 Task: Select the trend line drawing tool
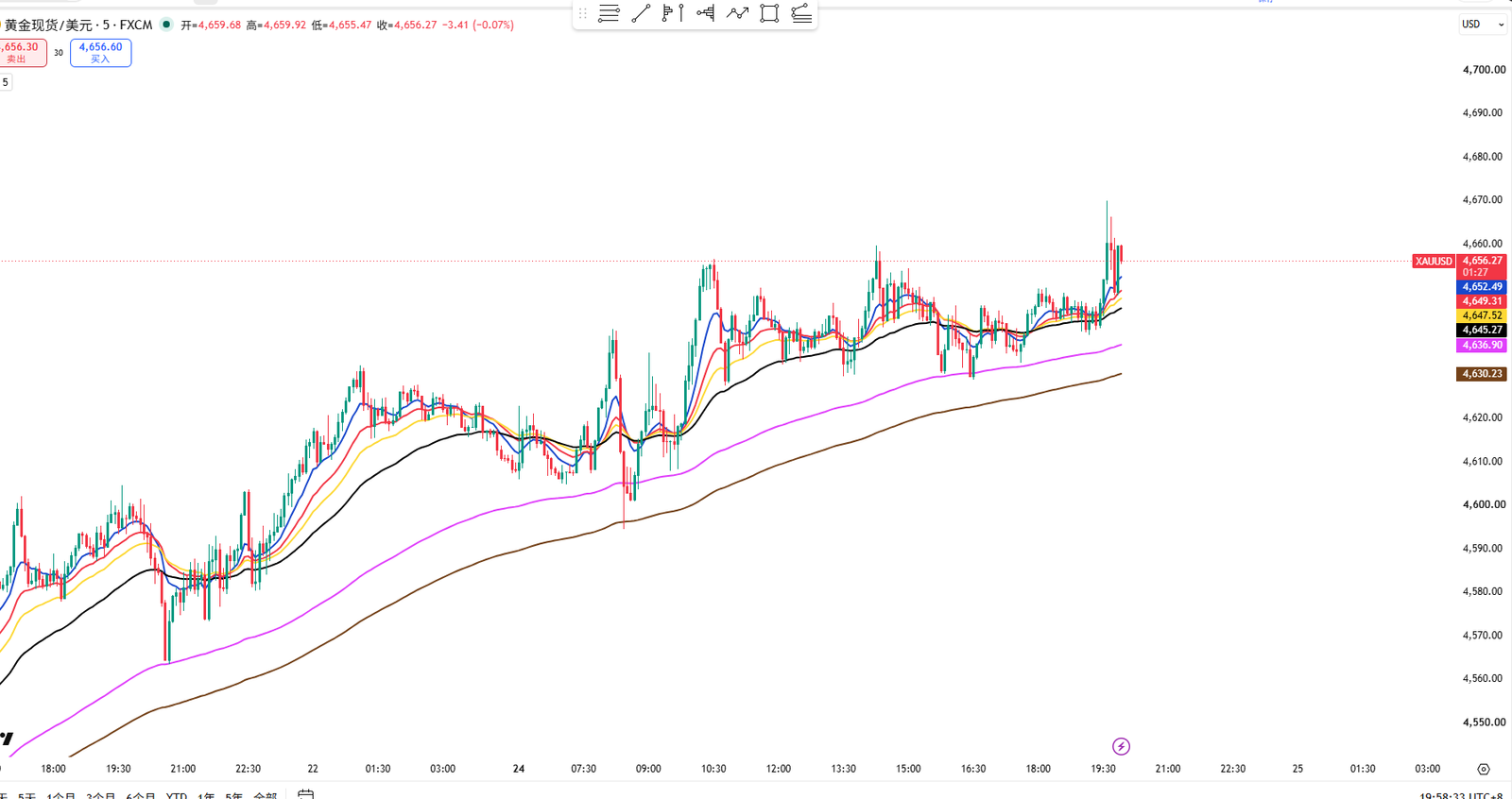pos(641,13)
